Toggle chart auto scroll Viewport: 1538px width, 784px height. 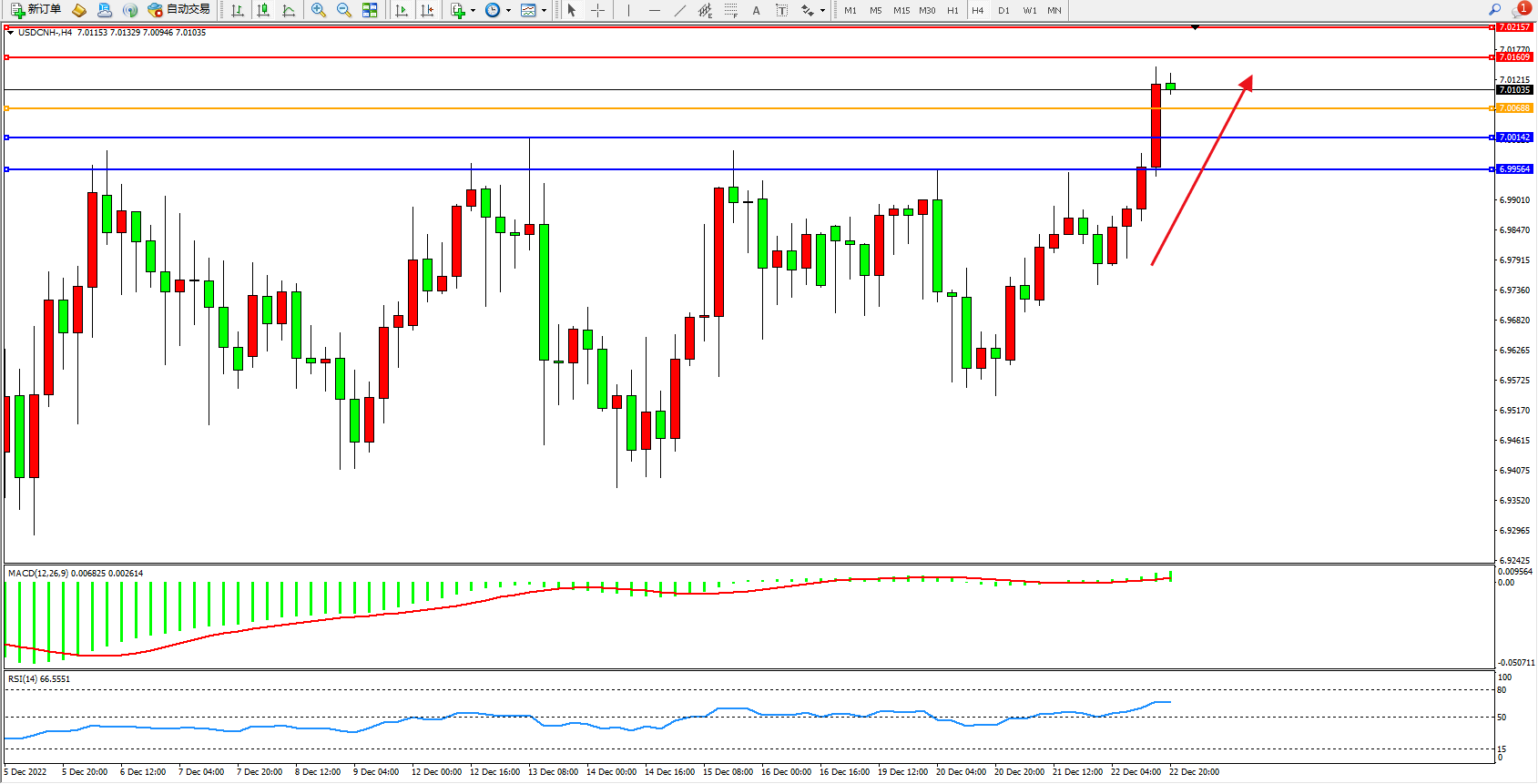402,10
